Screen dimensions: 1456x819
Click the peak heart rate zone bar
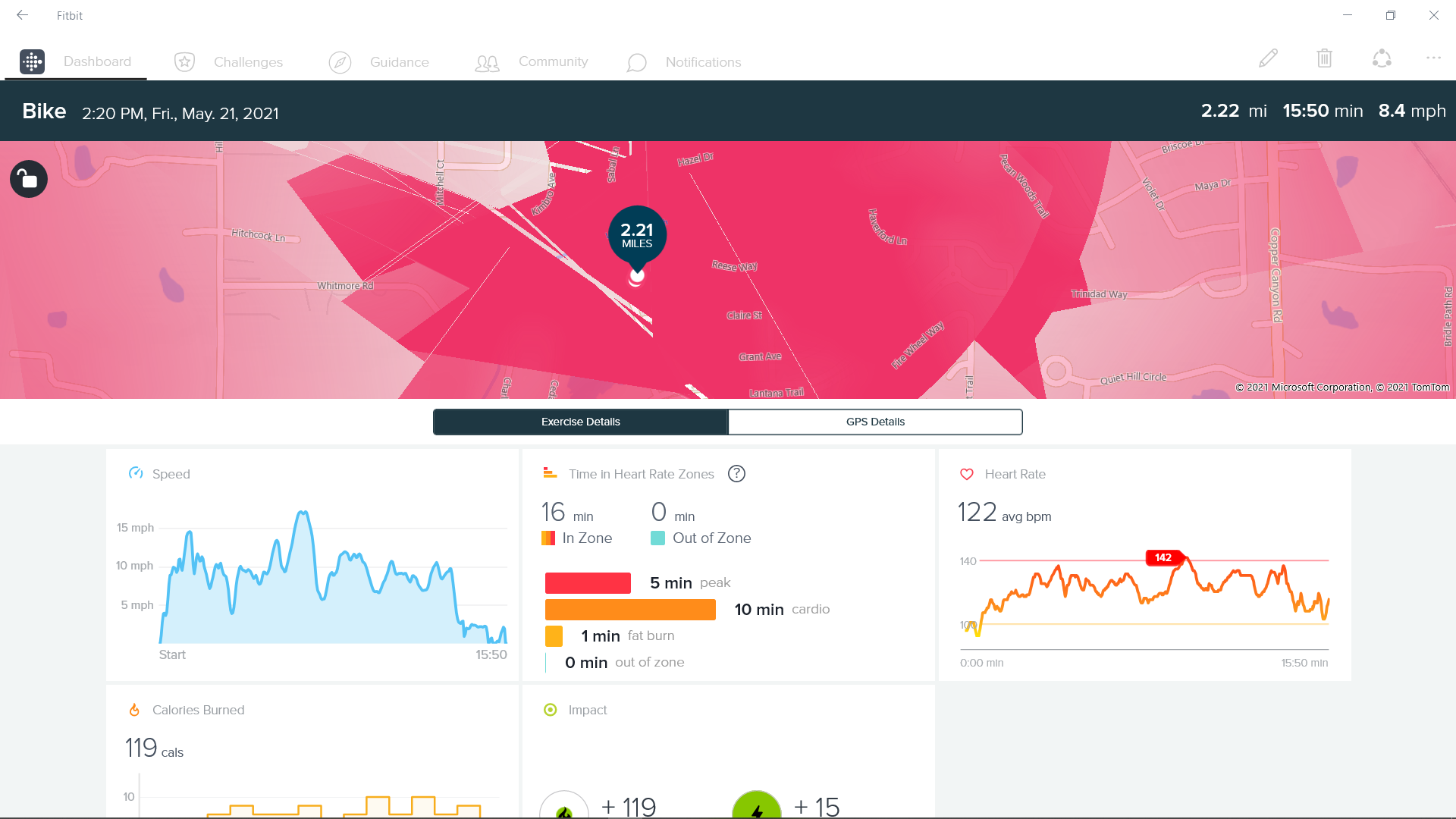(589, 582)
